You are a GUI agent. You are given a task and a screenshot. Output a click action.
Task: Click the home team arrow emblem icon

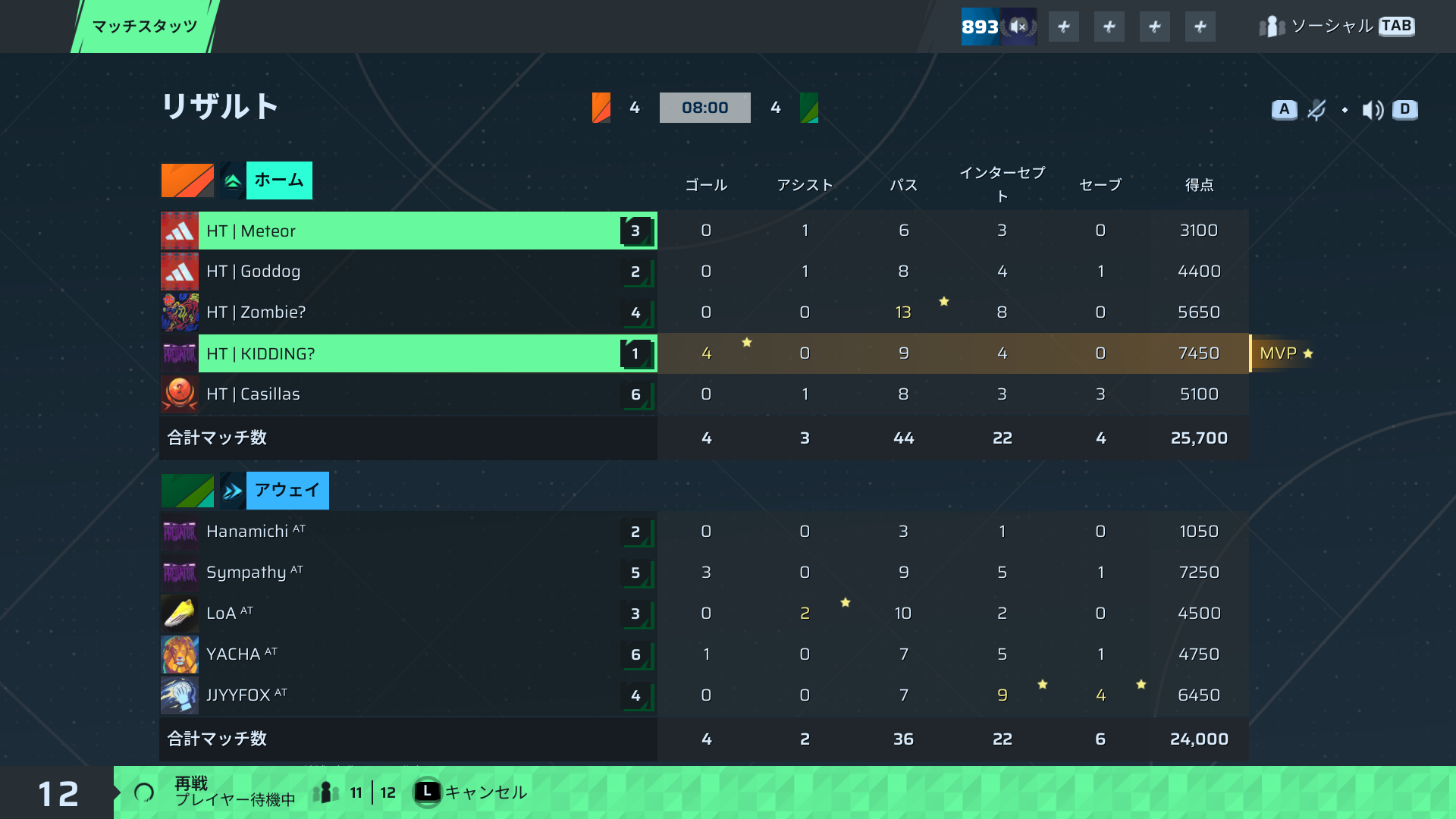[233, 180]
